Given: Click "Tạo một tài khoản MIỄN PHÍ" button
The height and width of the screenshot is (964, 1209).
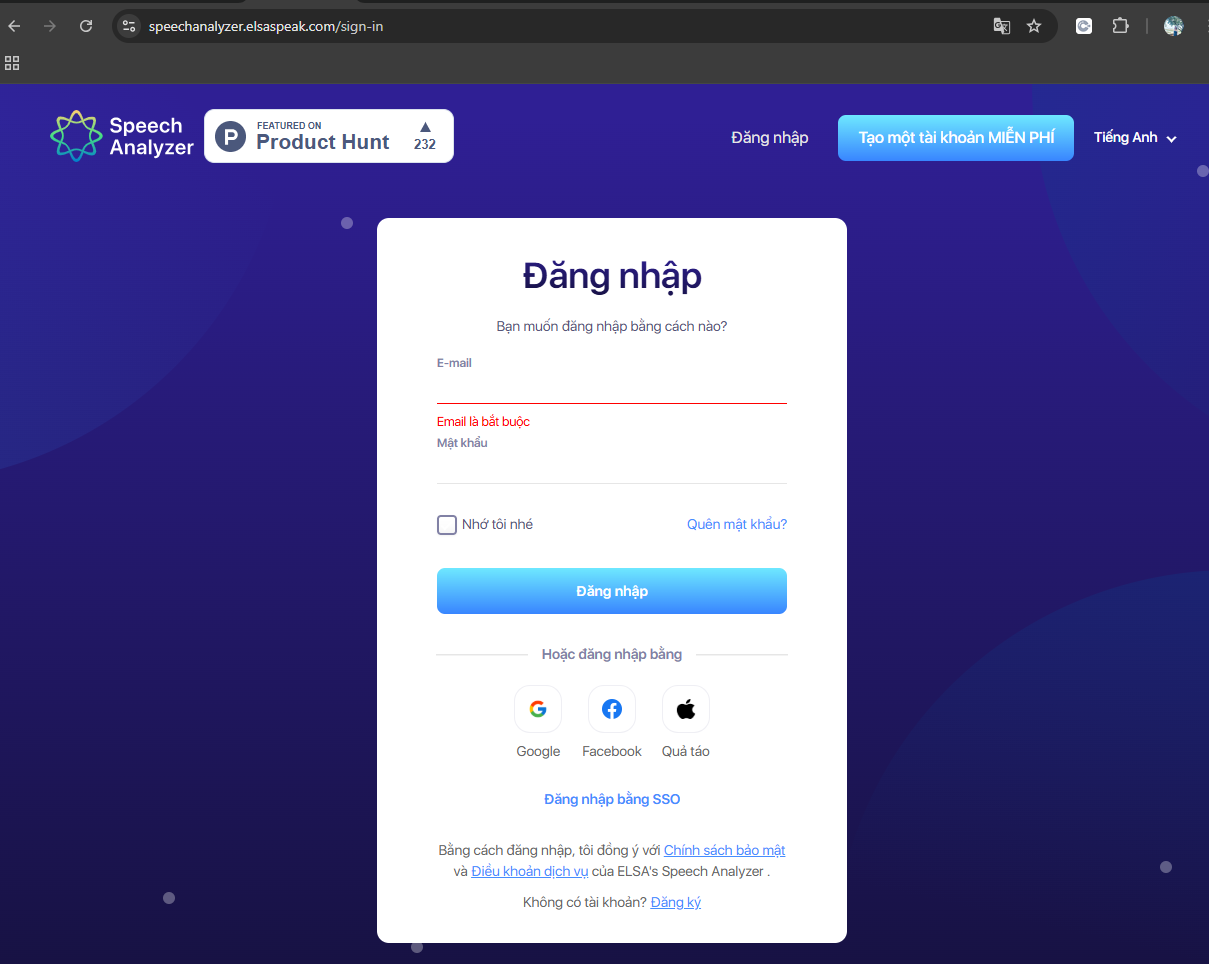Looking at the screenshot, I should pos(956,138).
